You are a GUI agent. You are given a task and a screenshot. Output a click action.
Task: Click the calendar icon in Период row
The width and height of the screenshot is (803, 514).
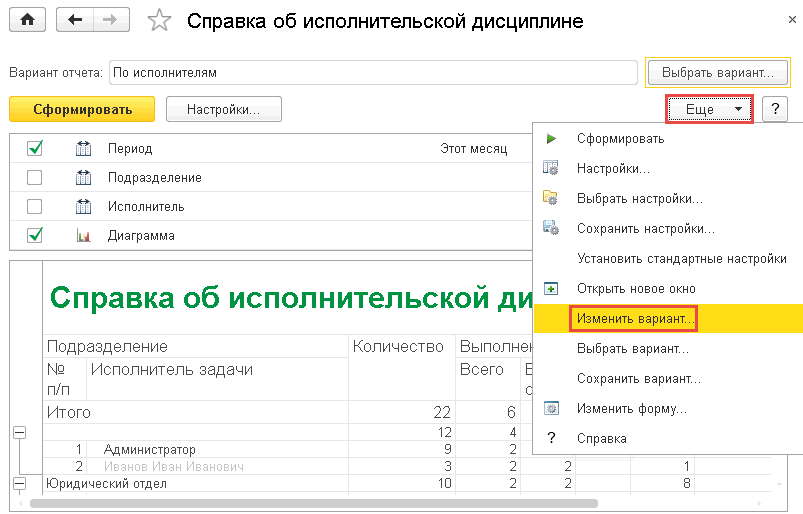(x=83, y=148)
